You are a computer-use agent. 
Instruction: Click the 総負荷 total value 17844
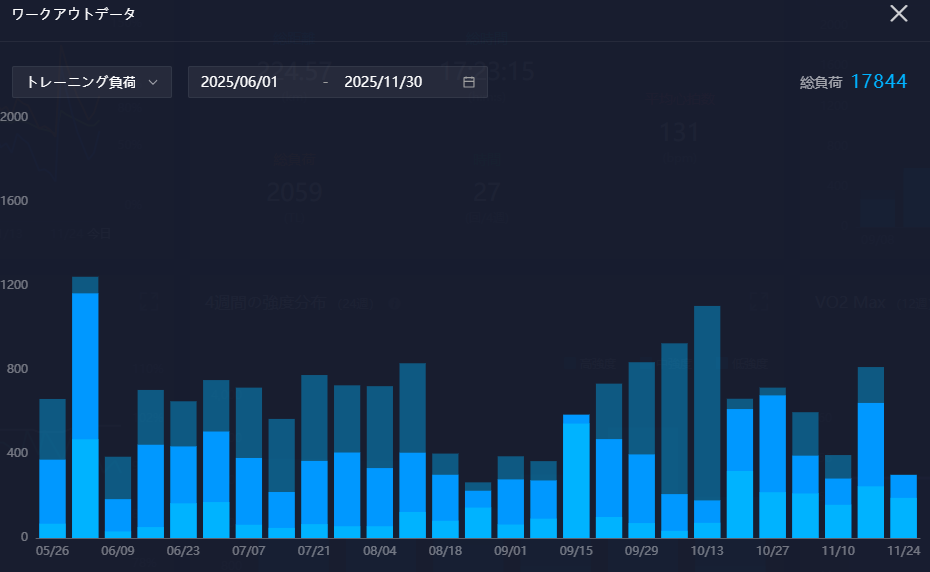click(x=878, y=82)
